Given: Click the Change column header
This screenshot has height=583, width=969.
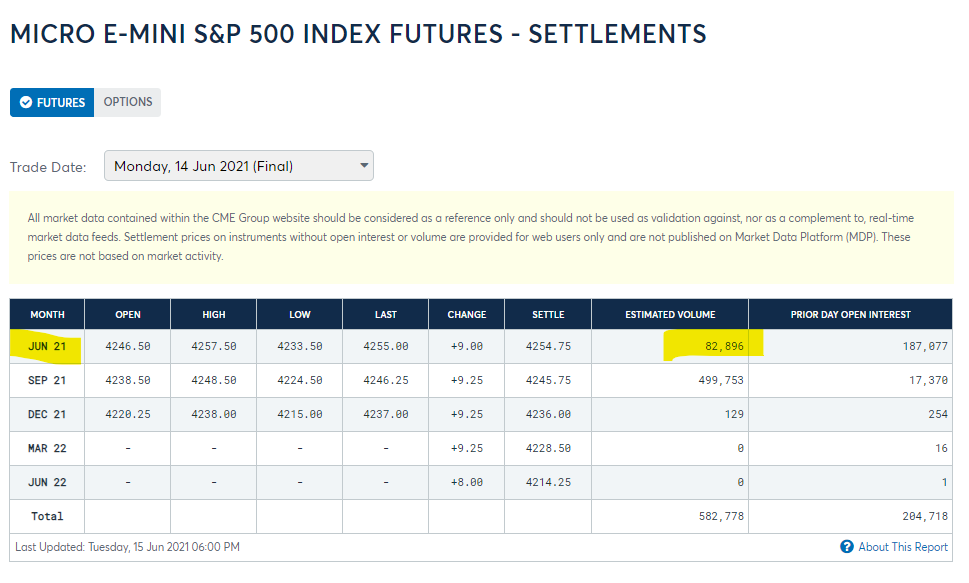Looking at the screenshot, I should tap(467, 314).
